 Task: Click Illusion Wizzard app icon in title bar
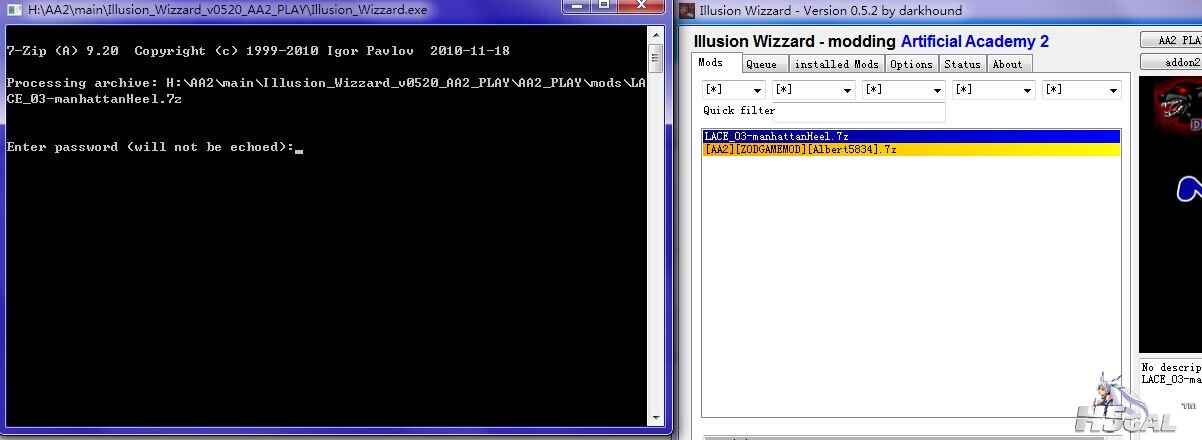[x=687, y=11]
